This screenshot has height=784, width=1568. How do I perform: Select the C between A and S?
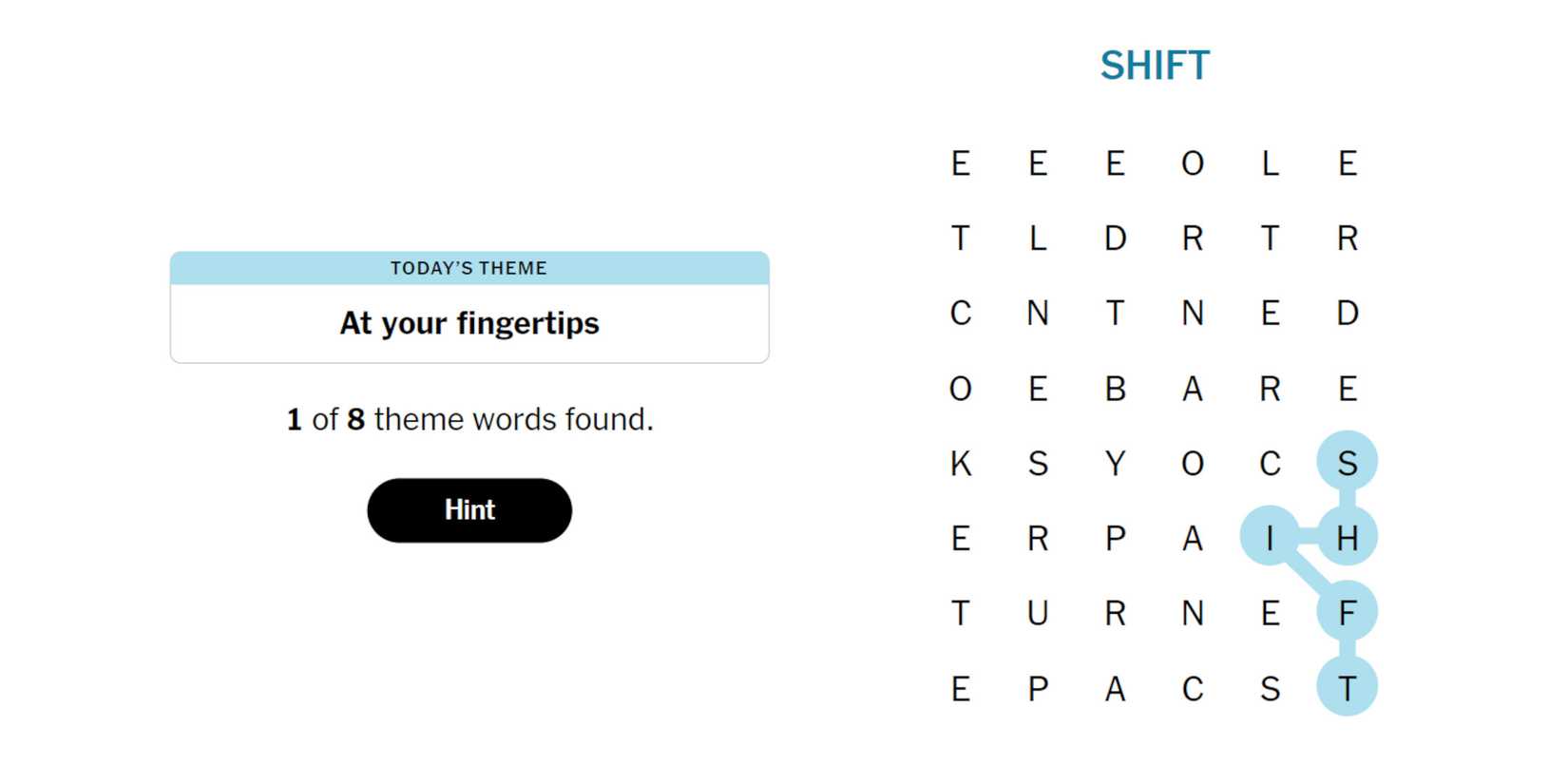(1193, 689)
